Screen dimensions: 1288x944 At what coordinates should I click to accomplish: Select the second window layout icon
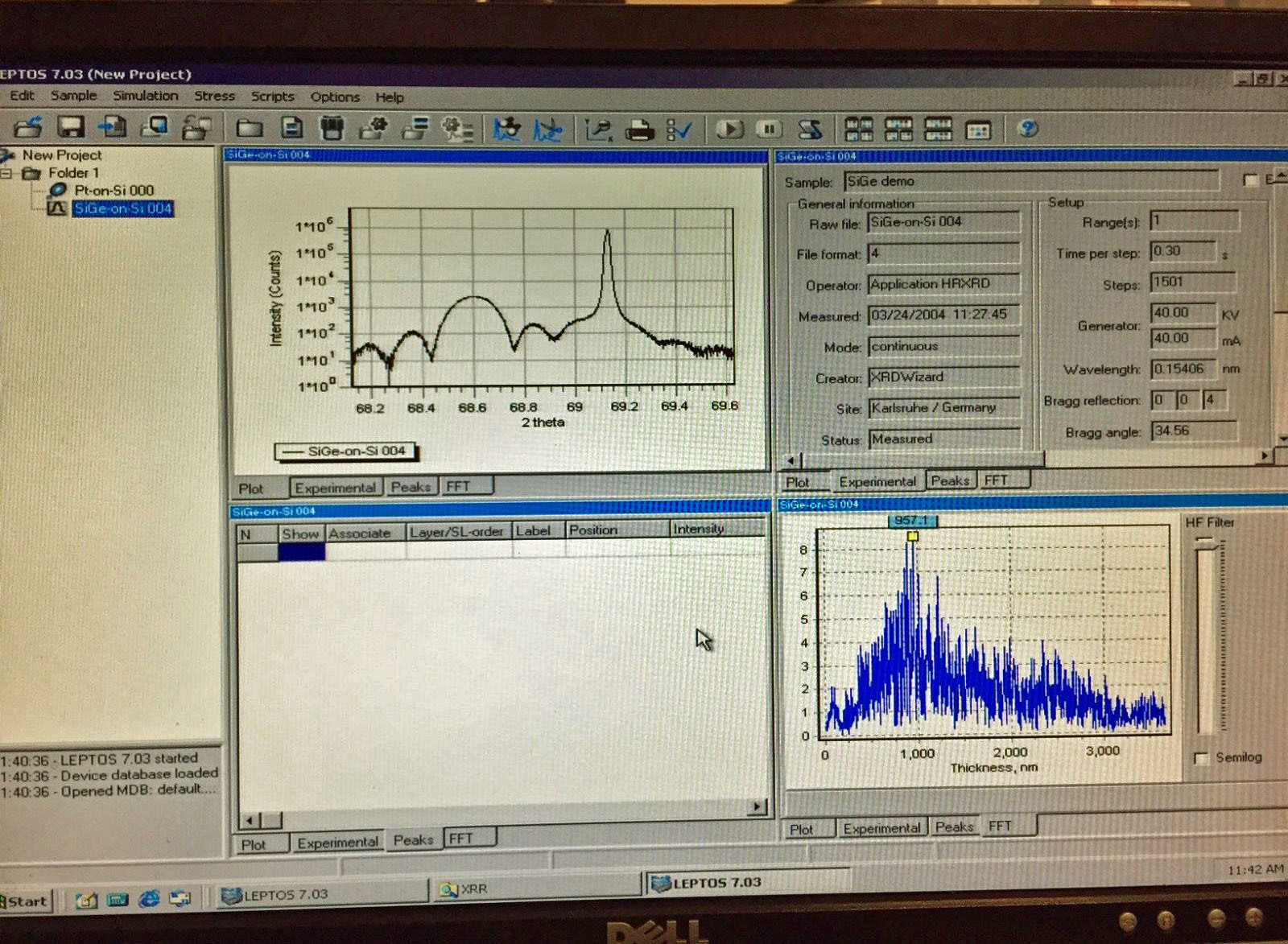pyautogui.click(x=898, y=129)
